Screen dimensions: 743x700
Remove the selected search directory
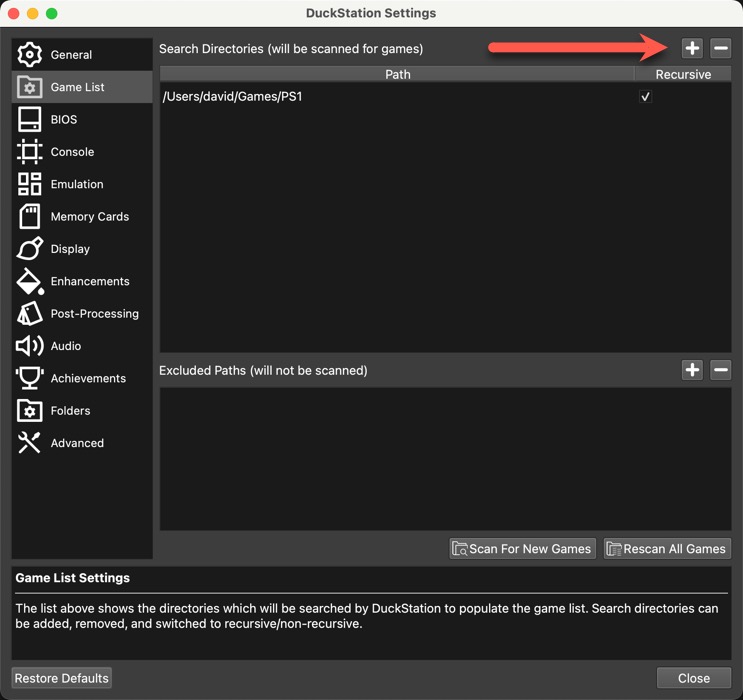click(x=720, y=48)
